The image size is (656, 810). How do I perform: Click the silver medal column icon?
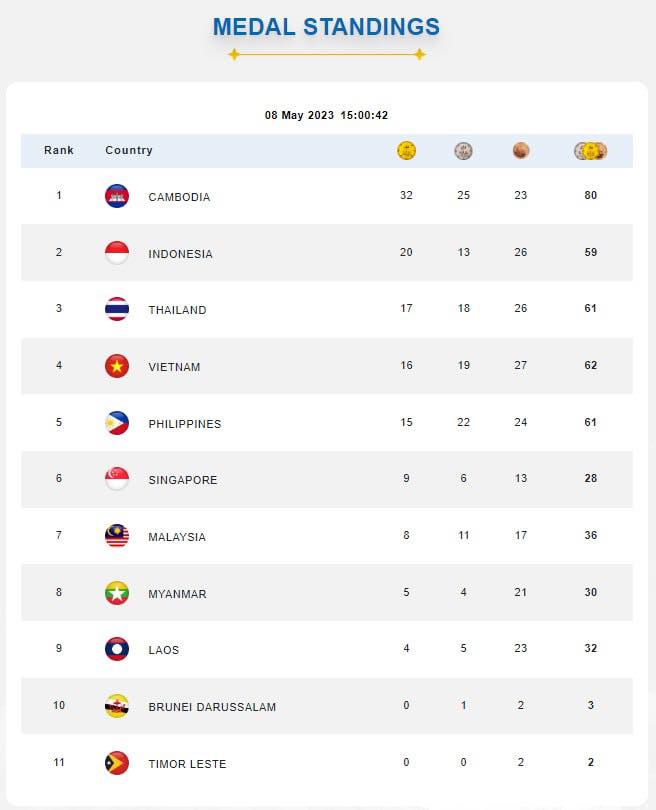point(463,151)
